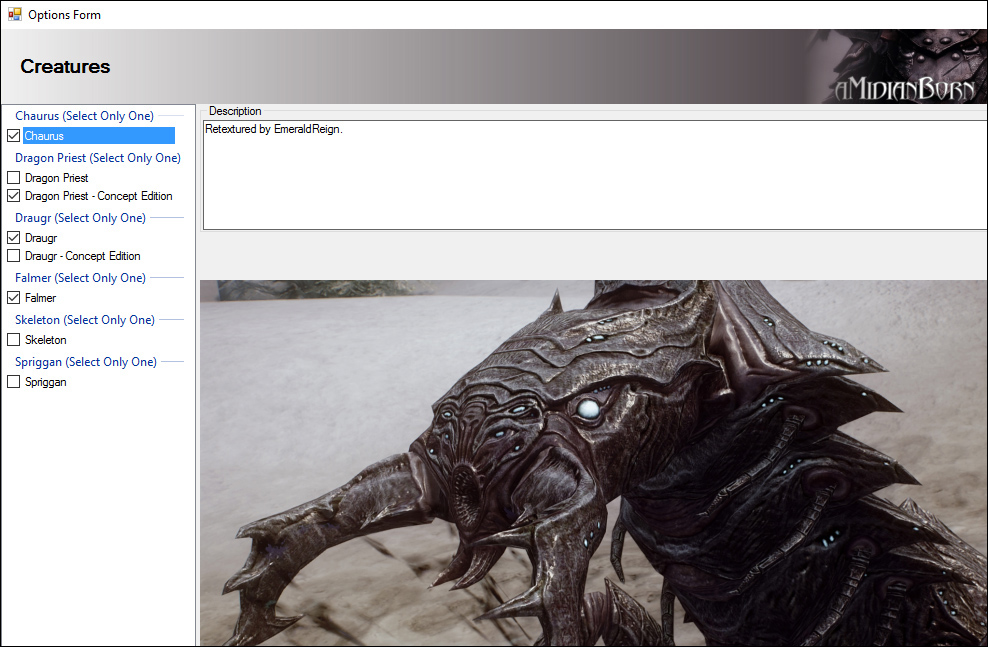Screen dimensions: 988x647
Task: Uncheck the Falmer checkbox
Action: (x=13, y=297)
